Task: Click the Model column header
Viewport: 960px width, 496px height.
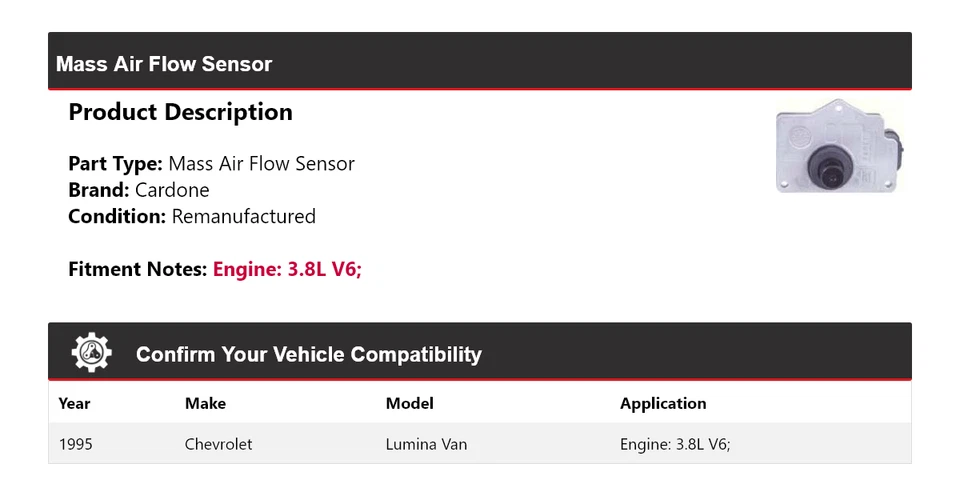Action: point(409,404)
